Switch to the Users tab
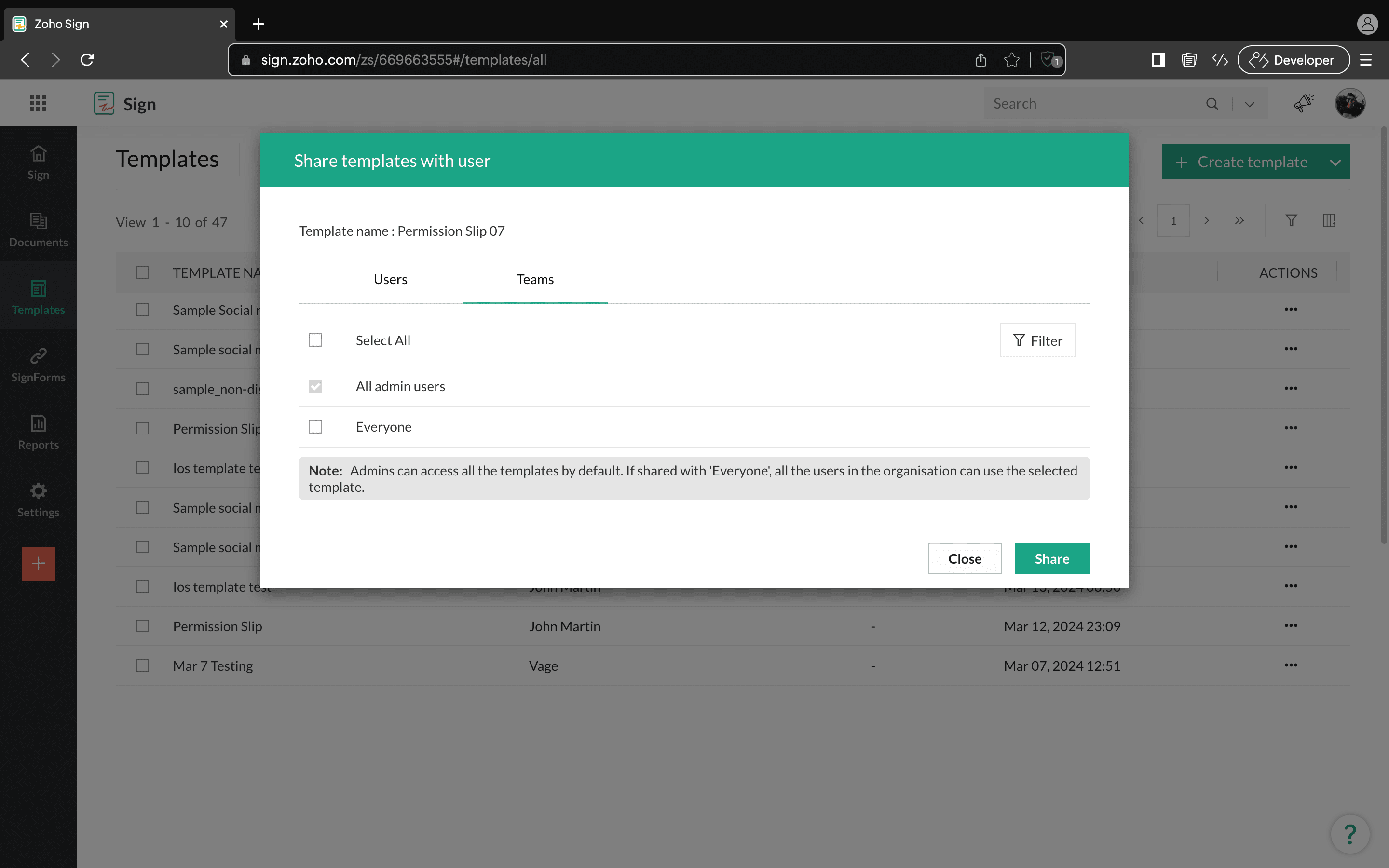Screen dimensions: 1389x868 [390, 280]
